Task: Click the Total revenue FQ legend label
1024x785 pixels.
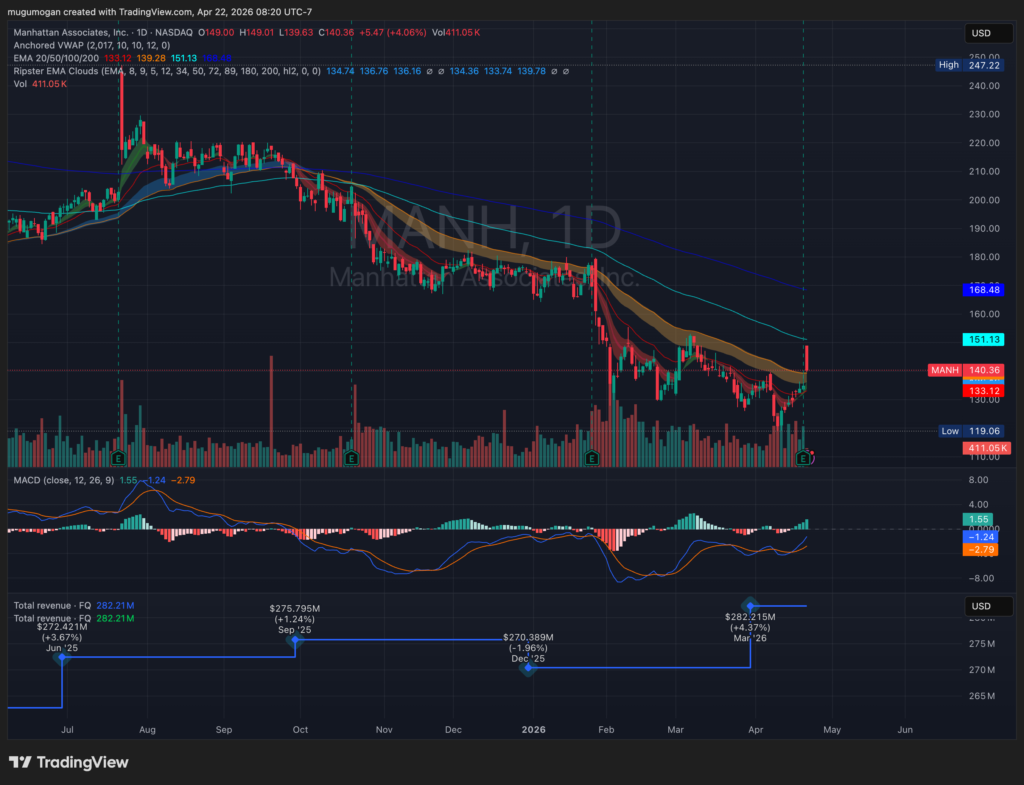Action: tap(50, 605)
